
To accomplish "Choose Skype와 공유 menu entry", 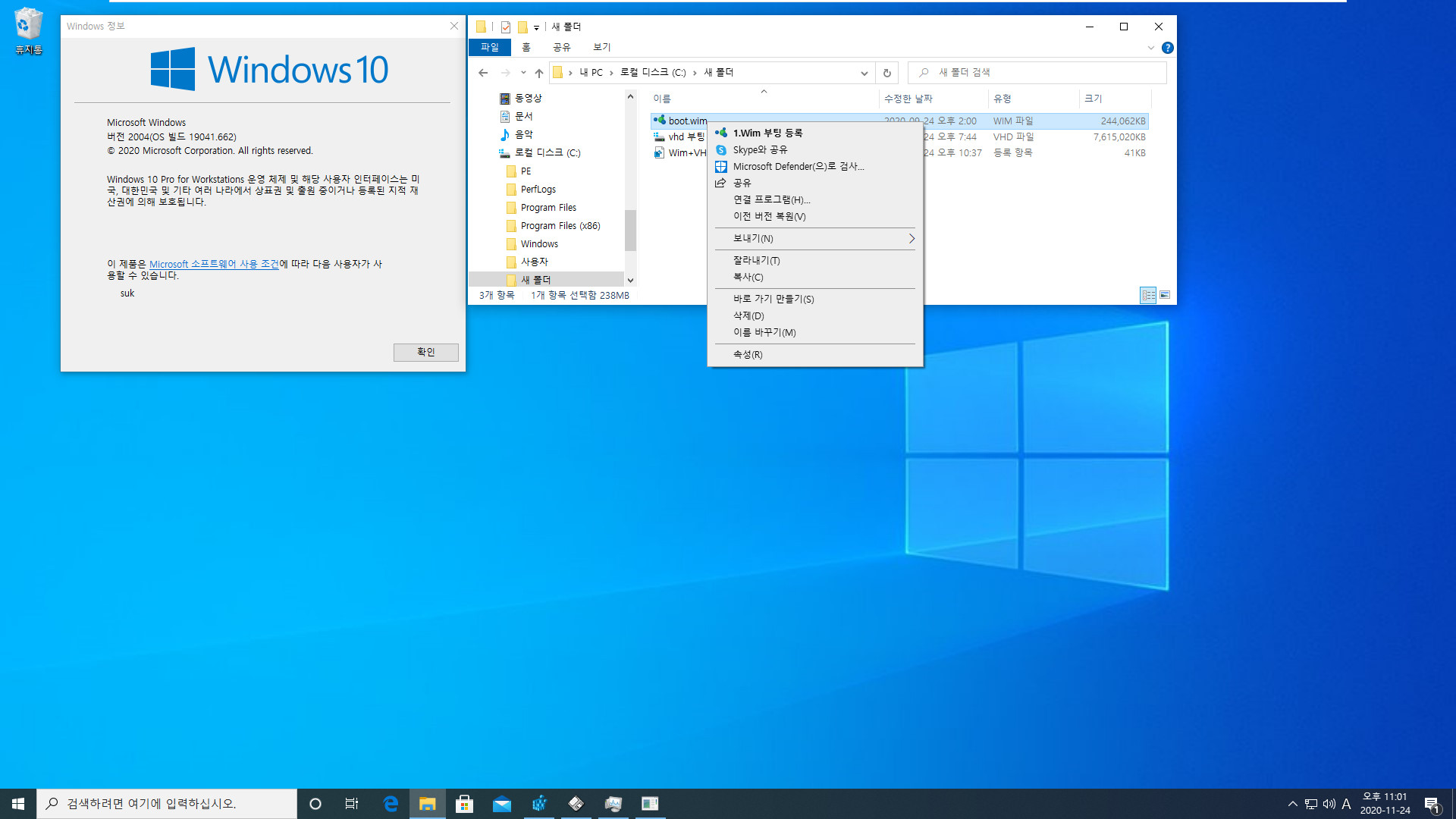I will [x=815, y=150].
